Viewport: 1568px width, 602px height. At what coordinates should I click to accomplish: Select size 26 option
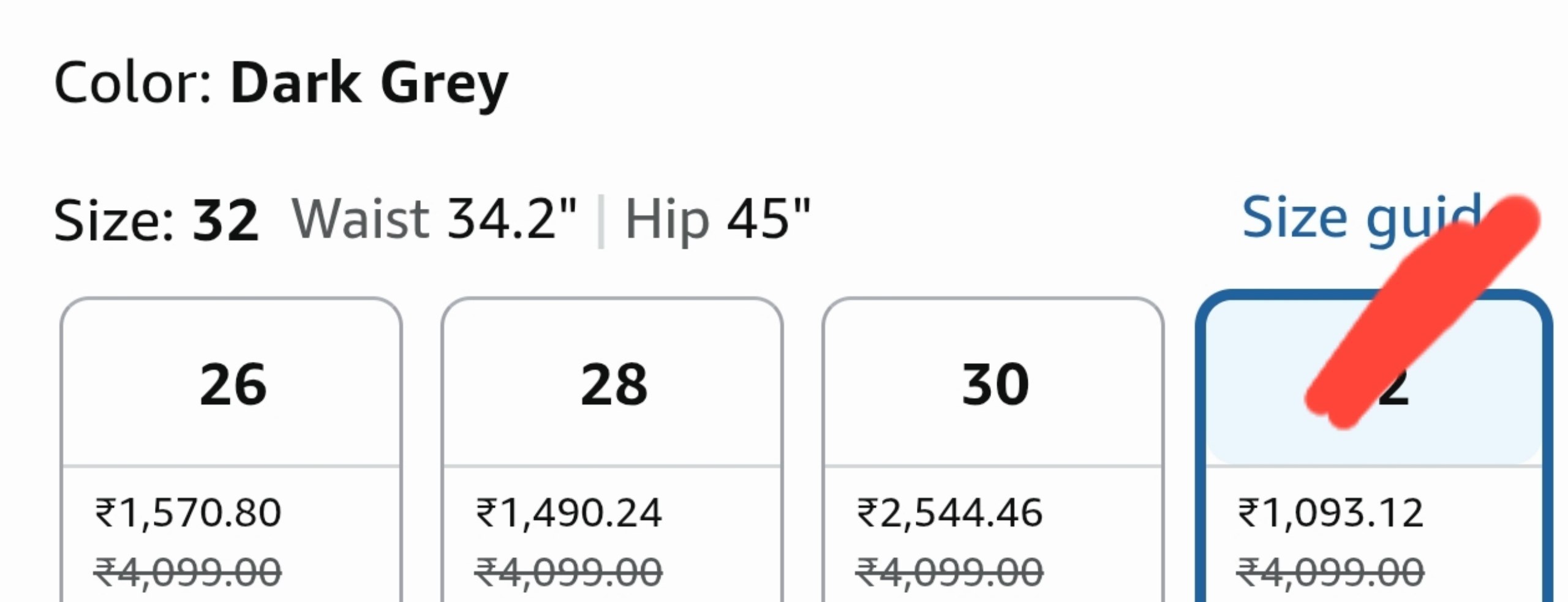[x=232, y=450]
